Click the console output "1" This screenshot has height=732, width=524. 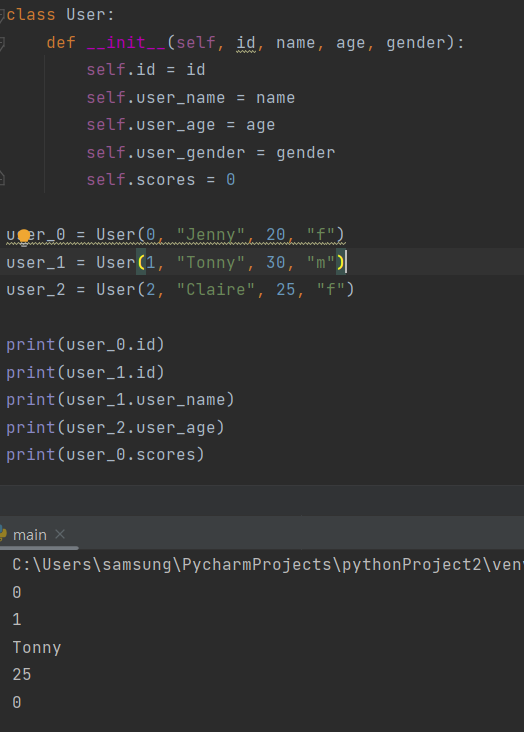point(17,620)
